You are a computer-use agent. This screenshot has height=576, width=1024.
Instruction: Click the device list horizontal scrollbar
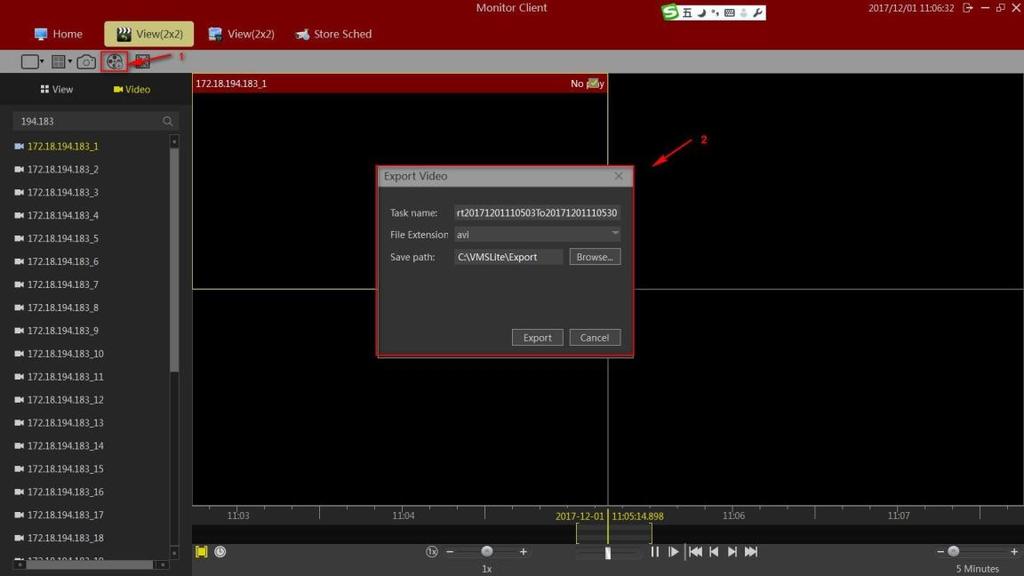[x=89, y=564]
